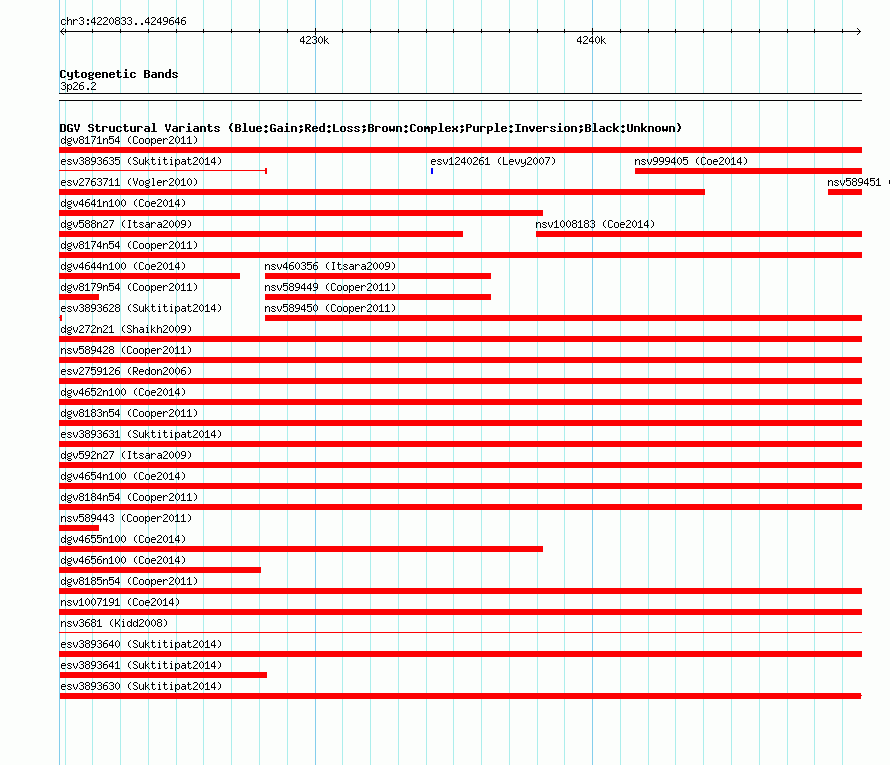Select nsv589450 (Cooper2011) variant label

pyautogui.click(x=330, y=308)
